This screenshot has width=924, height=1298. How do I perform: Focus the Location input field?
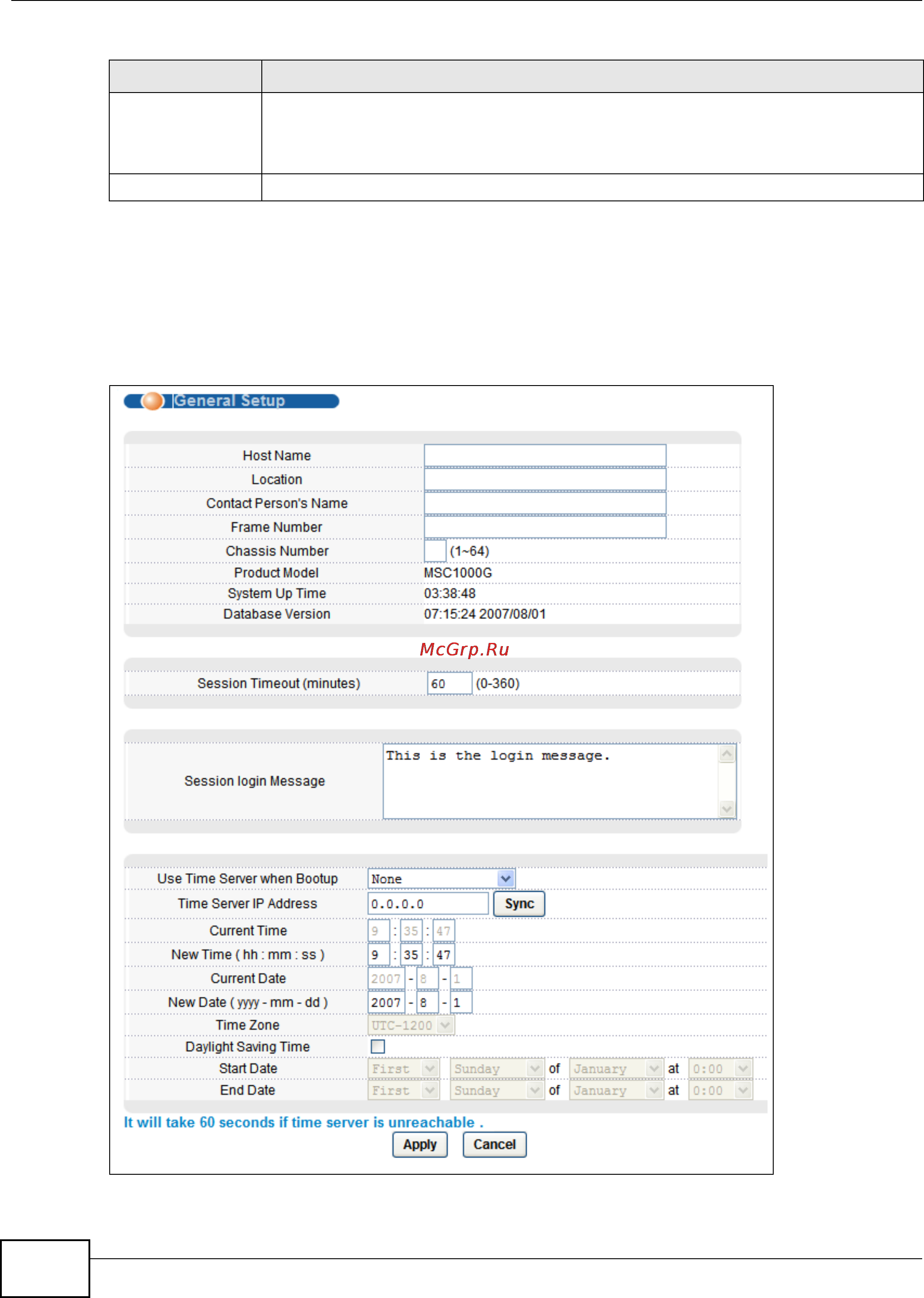click(544, 479)
